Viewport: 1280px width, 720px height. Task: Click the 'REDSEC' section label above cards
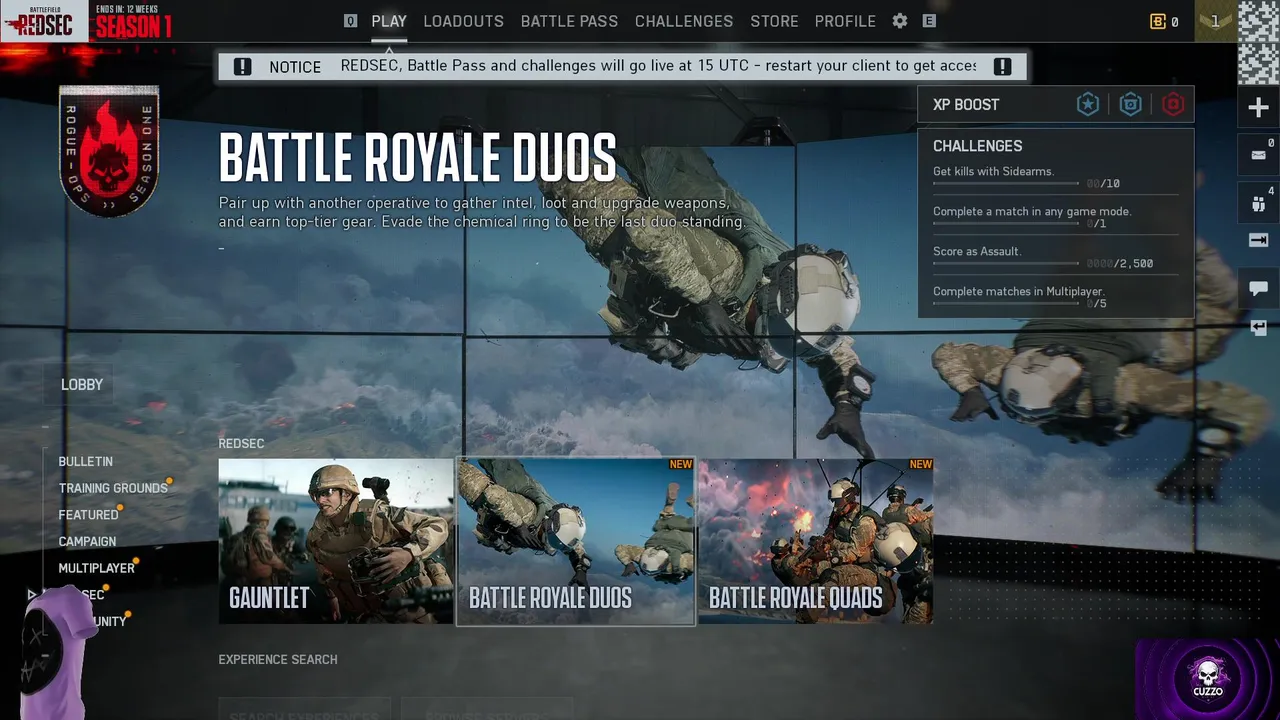tap(241, 444)
